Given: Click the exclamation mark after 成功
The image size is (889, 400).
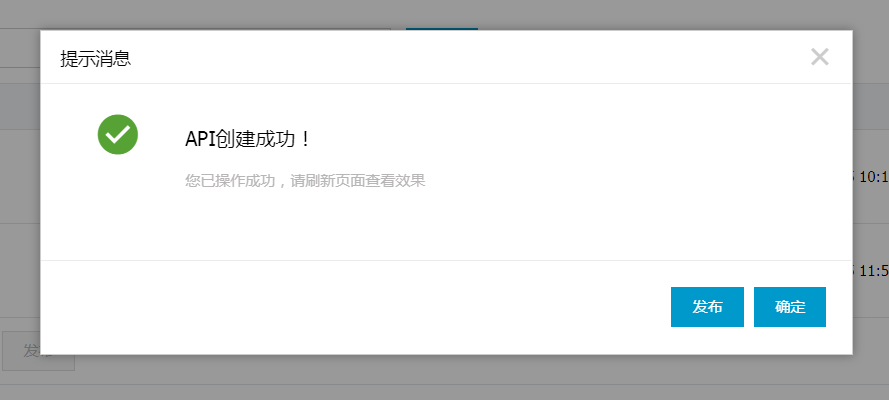Looking at the screenshot, I should click(x=306, y=139).
